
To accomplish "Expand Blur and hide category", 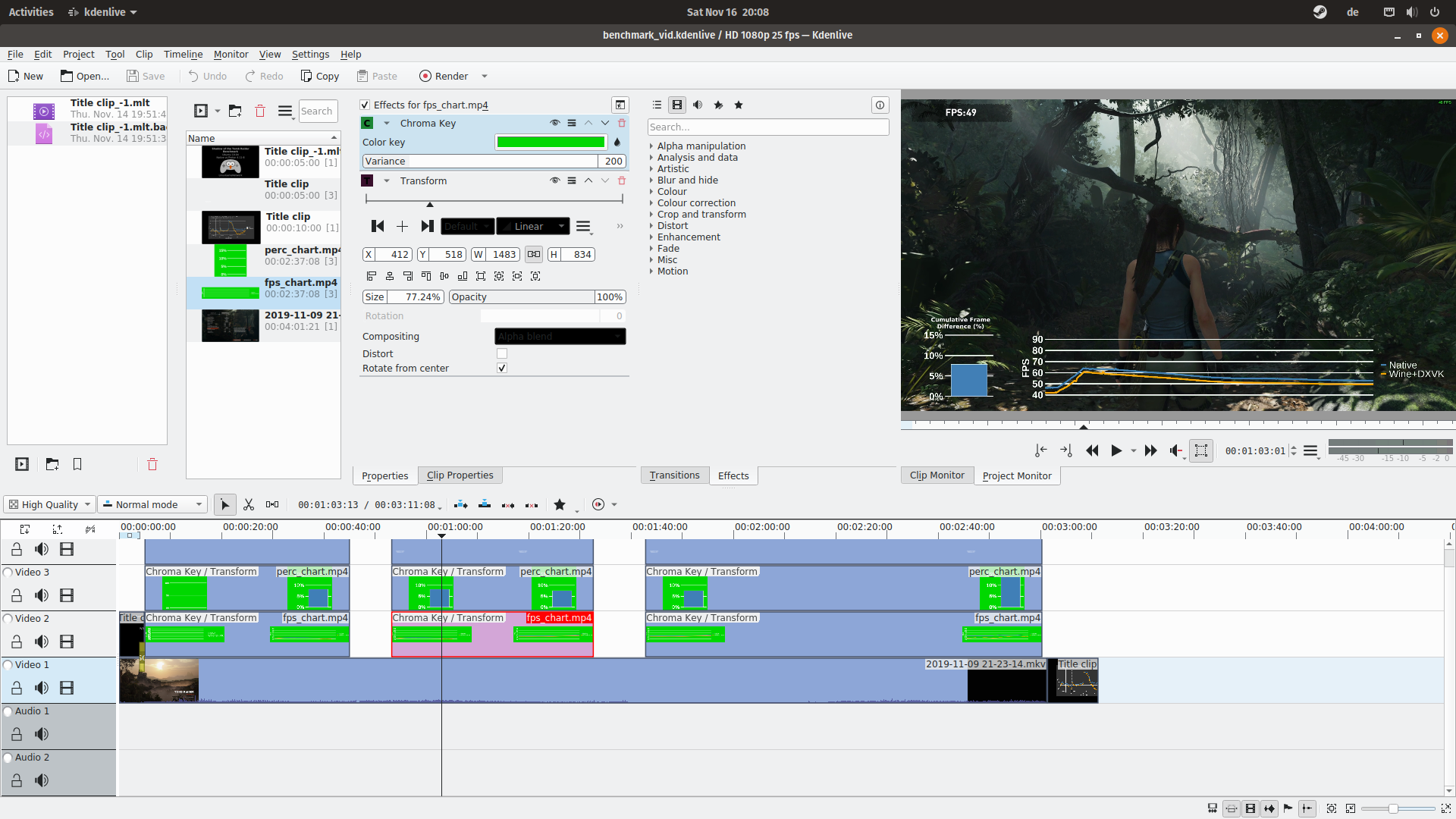I will (651, 180).
